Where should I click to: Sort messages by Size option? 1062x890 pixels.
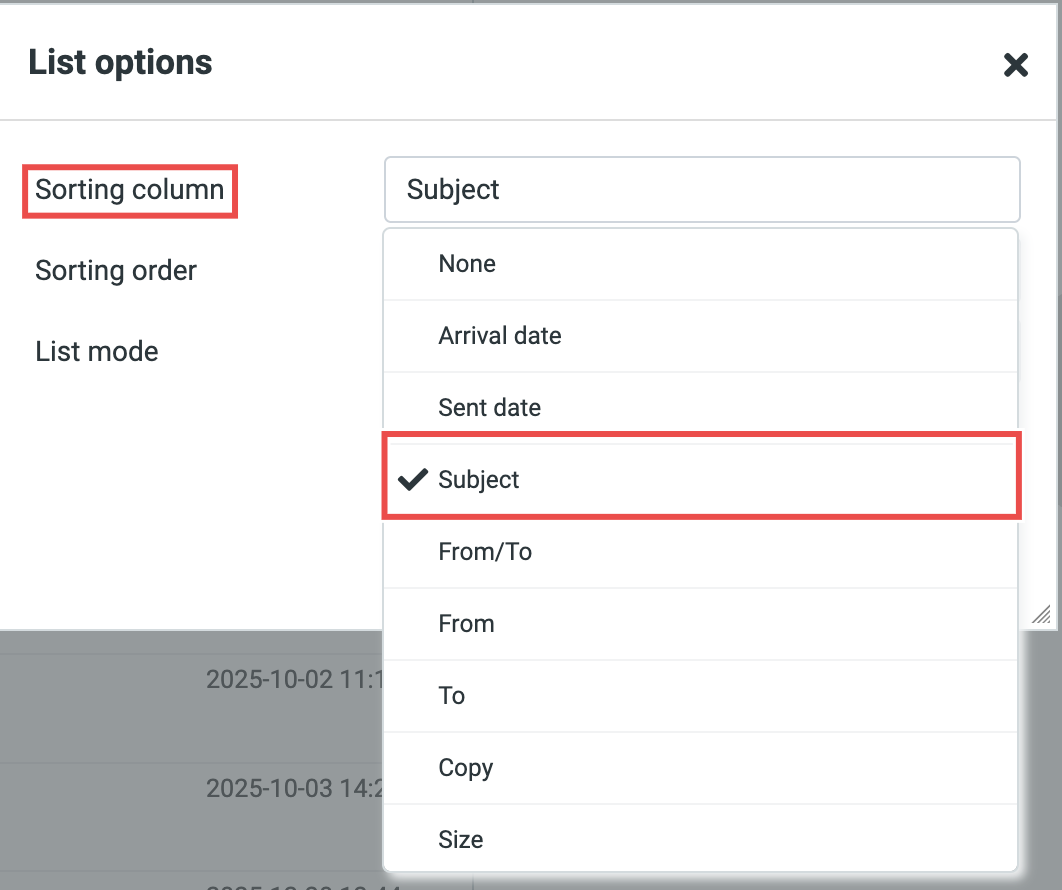point(460,840)
